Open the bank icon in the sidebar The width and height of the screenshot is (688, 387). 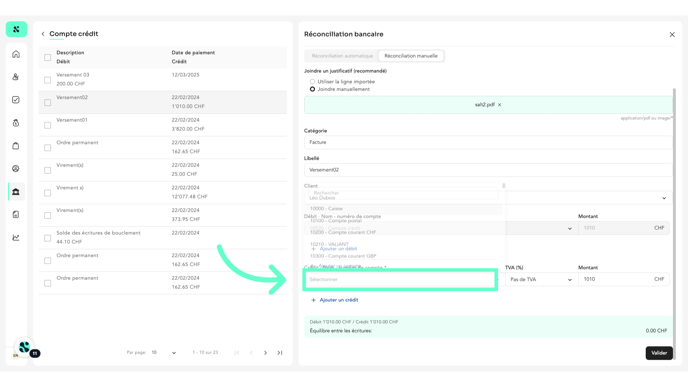coord(16,192)
